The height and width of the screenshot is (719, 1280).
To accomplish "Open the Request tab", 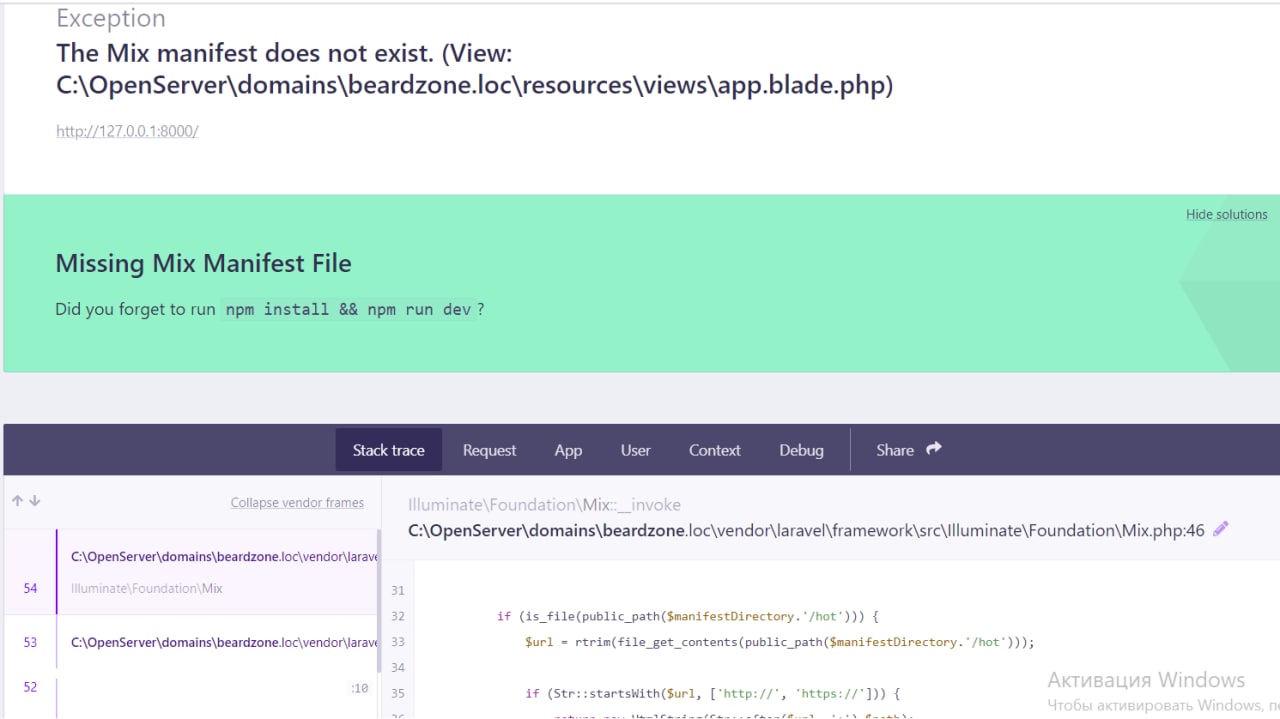I will 489,450.
